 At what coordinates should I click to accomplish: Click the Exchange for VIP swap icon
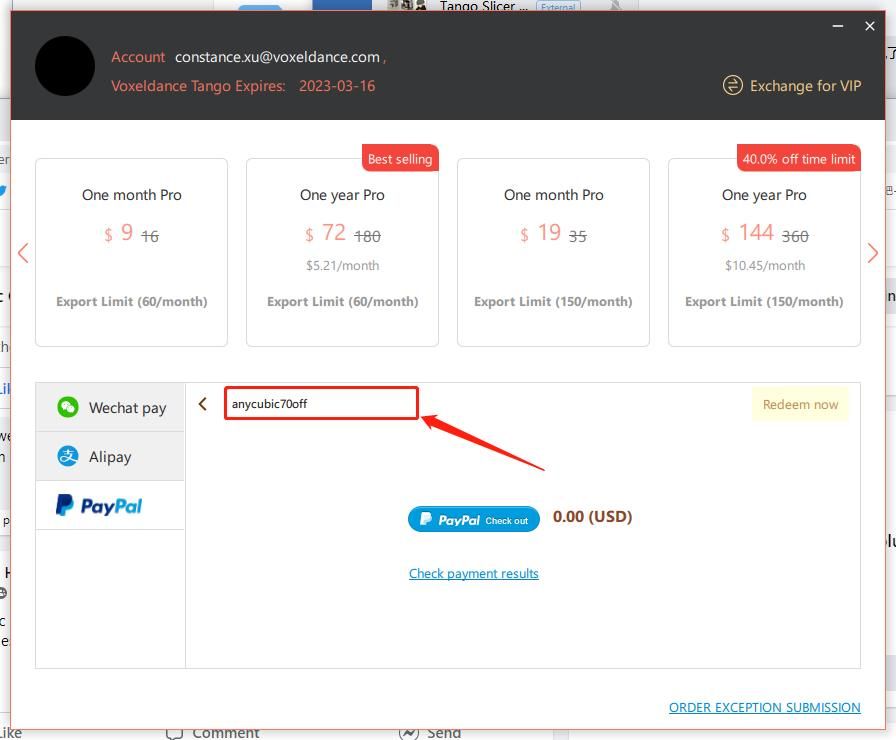[x=733, y=86]
